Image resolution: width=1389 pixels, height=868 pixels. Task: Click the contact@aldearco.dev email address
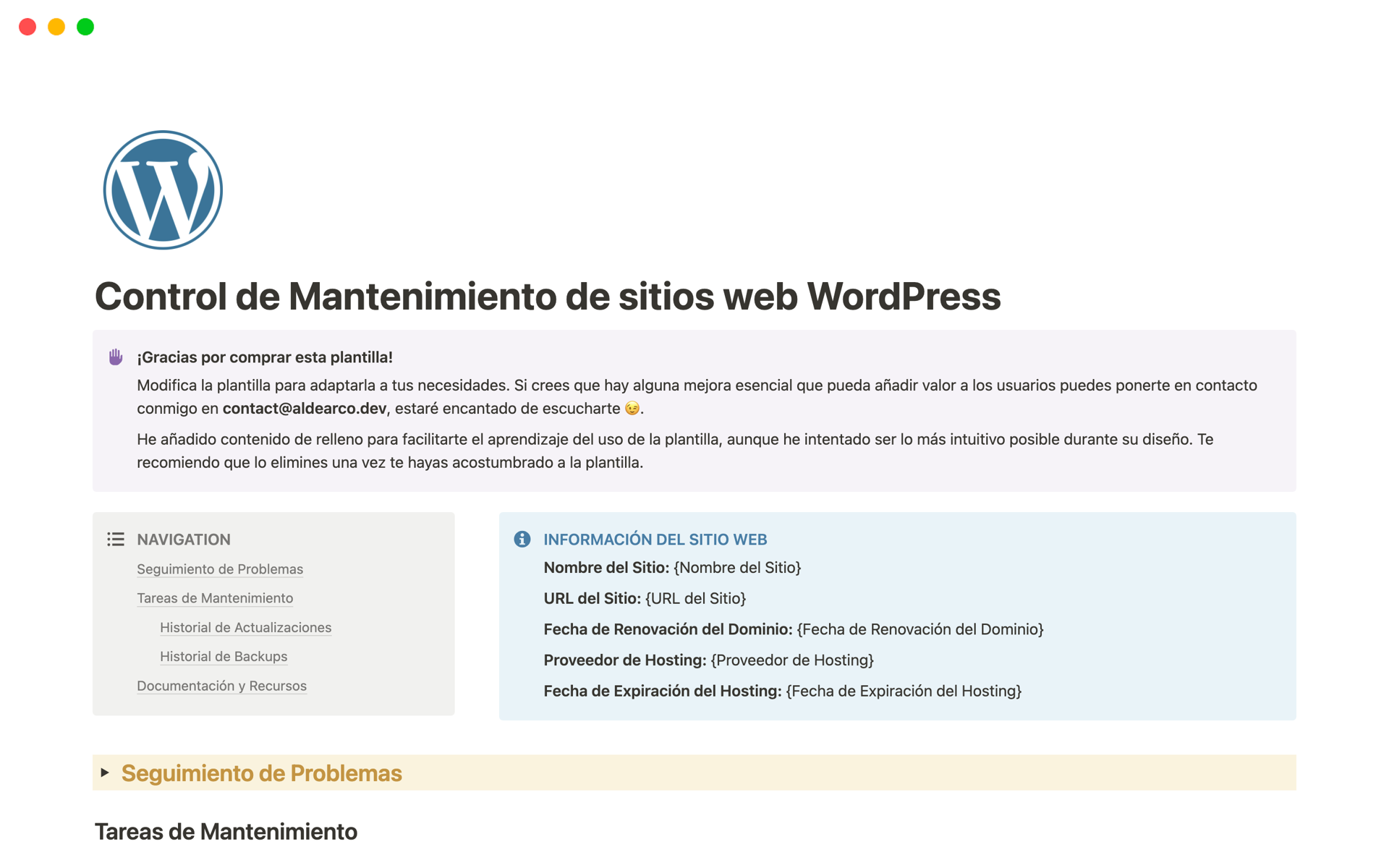pyautogui.click(x=304, y=409)
